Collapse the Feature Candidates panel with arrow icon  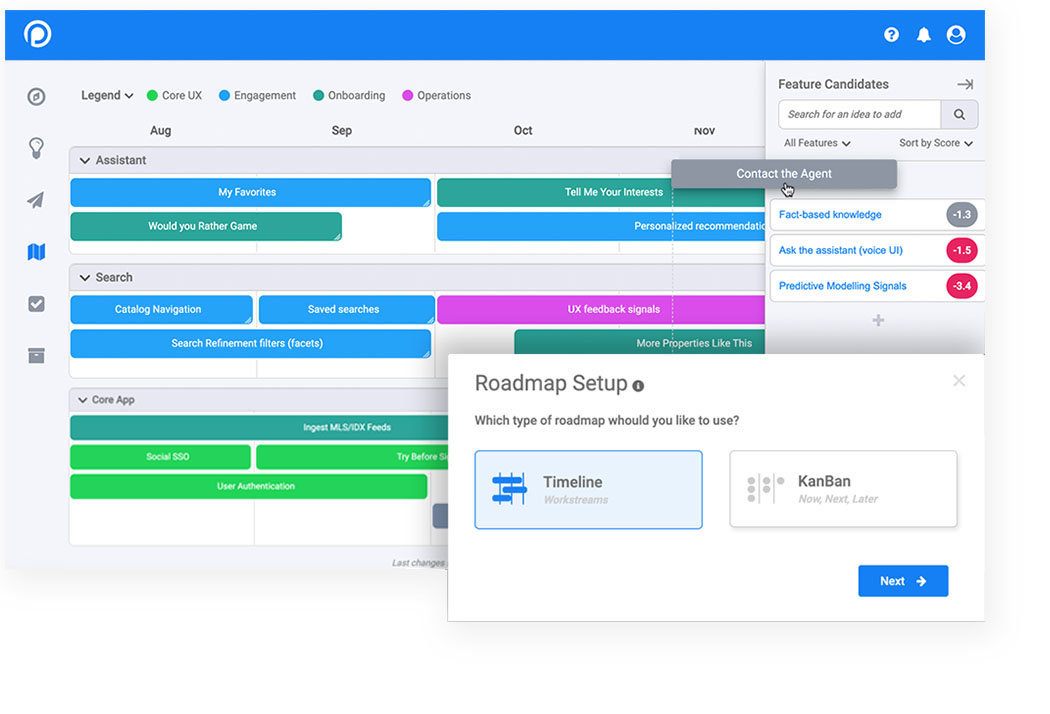964,84
